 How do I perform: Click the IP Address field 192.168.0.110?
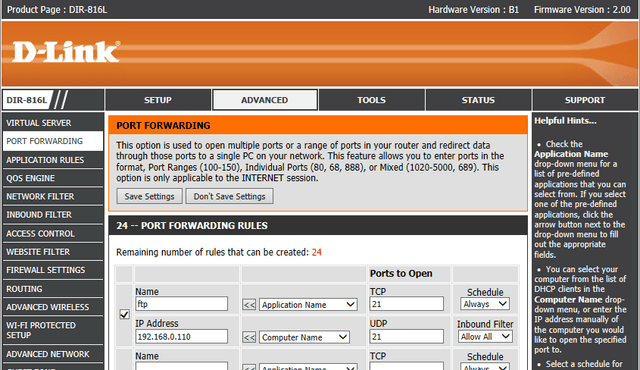181,337
